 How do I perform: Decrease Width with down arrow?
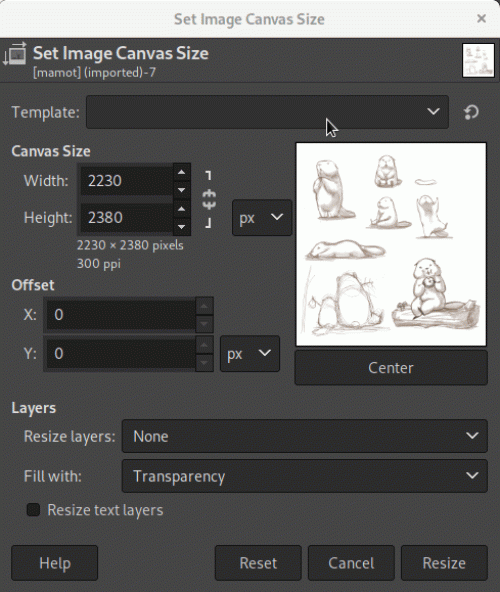click(182, 190)
